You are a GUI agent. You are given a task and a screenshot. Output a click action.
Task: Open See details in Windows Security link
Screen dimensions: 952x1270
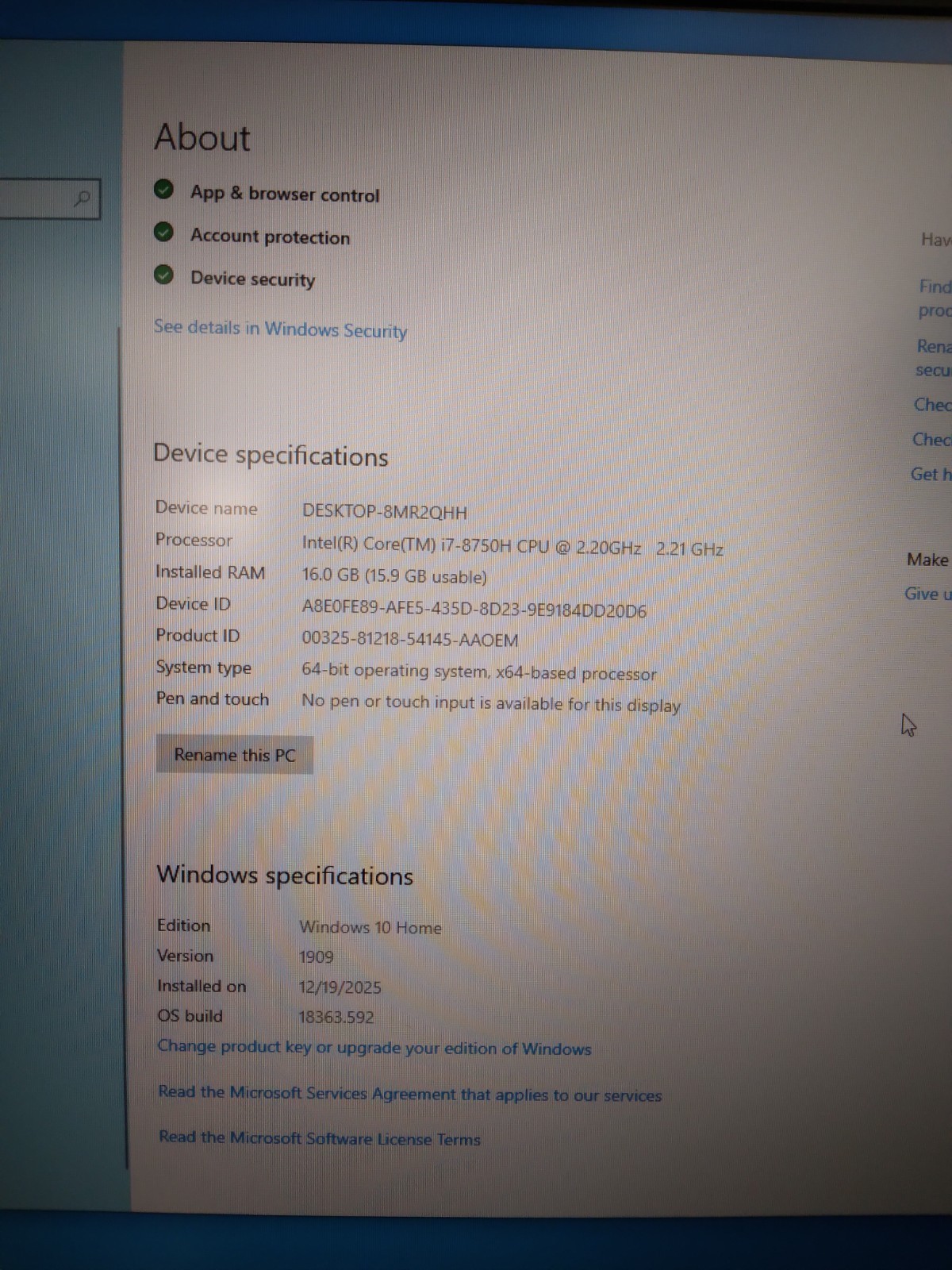[280, 329]
